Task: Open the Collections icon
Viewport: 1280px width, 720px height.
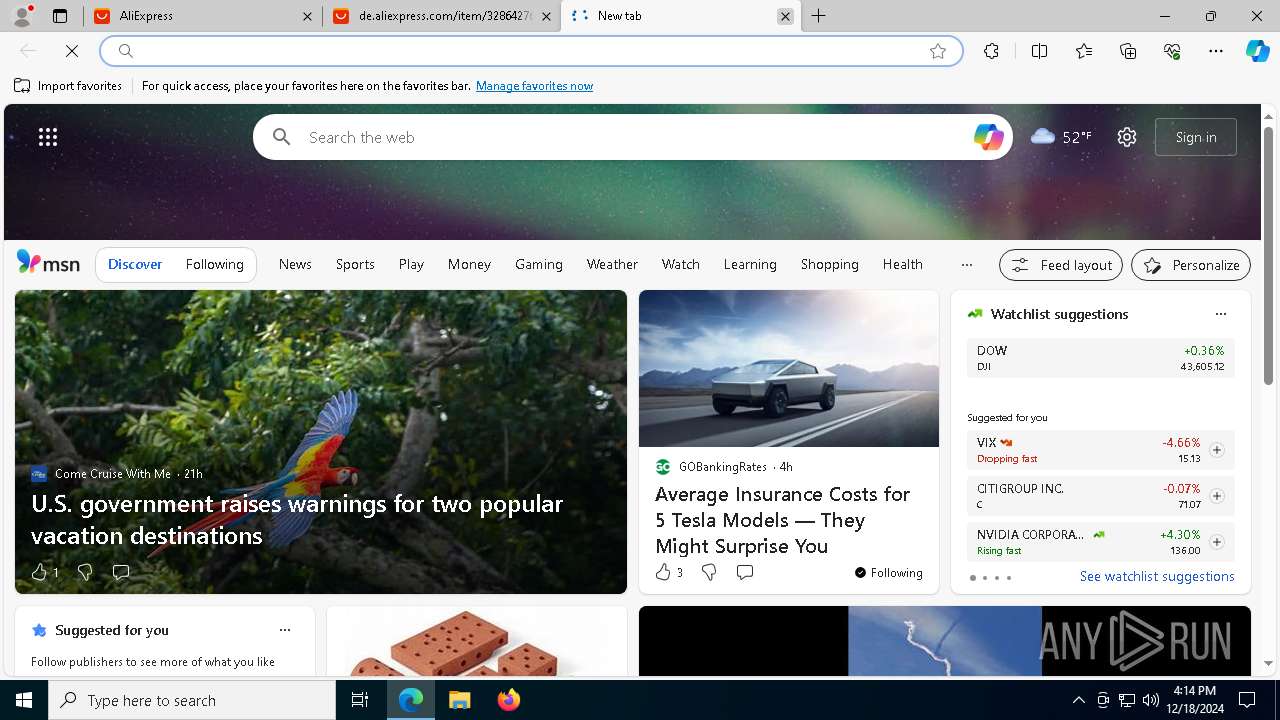Action: point(1128,51)
